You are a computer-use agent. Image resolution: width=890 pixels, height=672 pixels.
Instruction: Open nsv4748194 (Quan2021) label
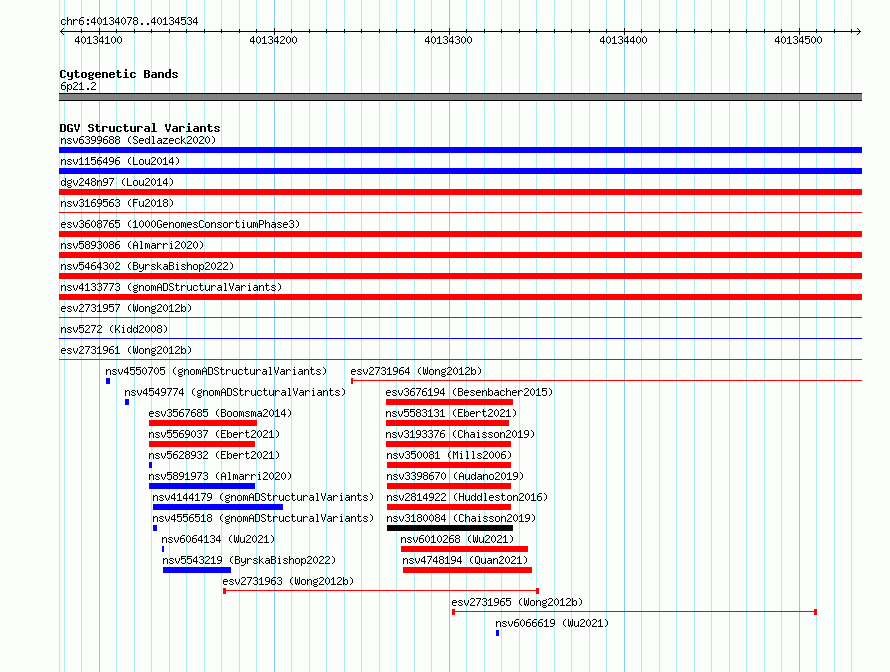click(465, 560)
